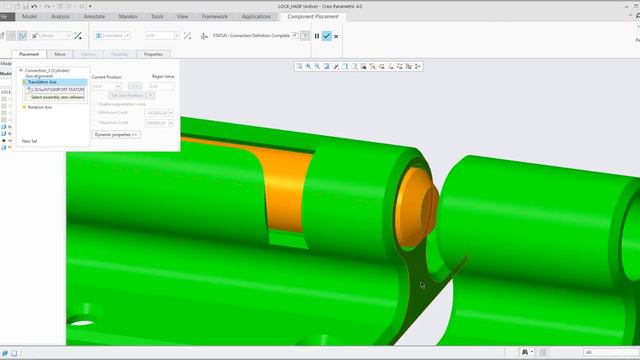Open the Coincident constraint type dropdown
Screen dimensions: 640x360
tap(127, 36)
